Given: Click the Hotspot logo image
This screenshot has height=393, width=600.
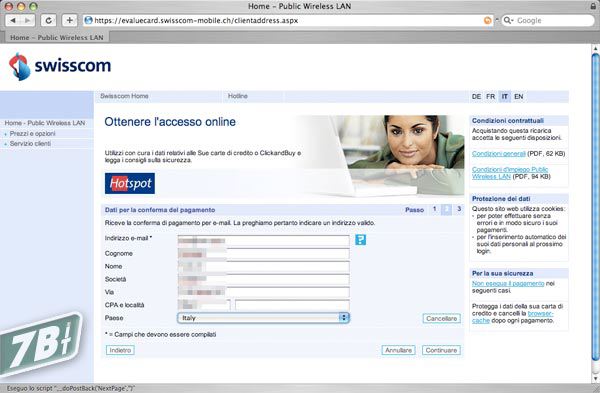Looking at the screenshot, I should [x=130, y=183].
